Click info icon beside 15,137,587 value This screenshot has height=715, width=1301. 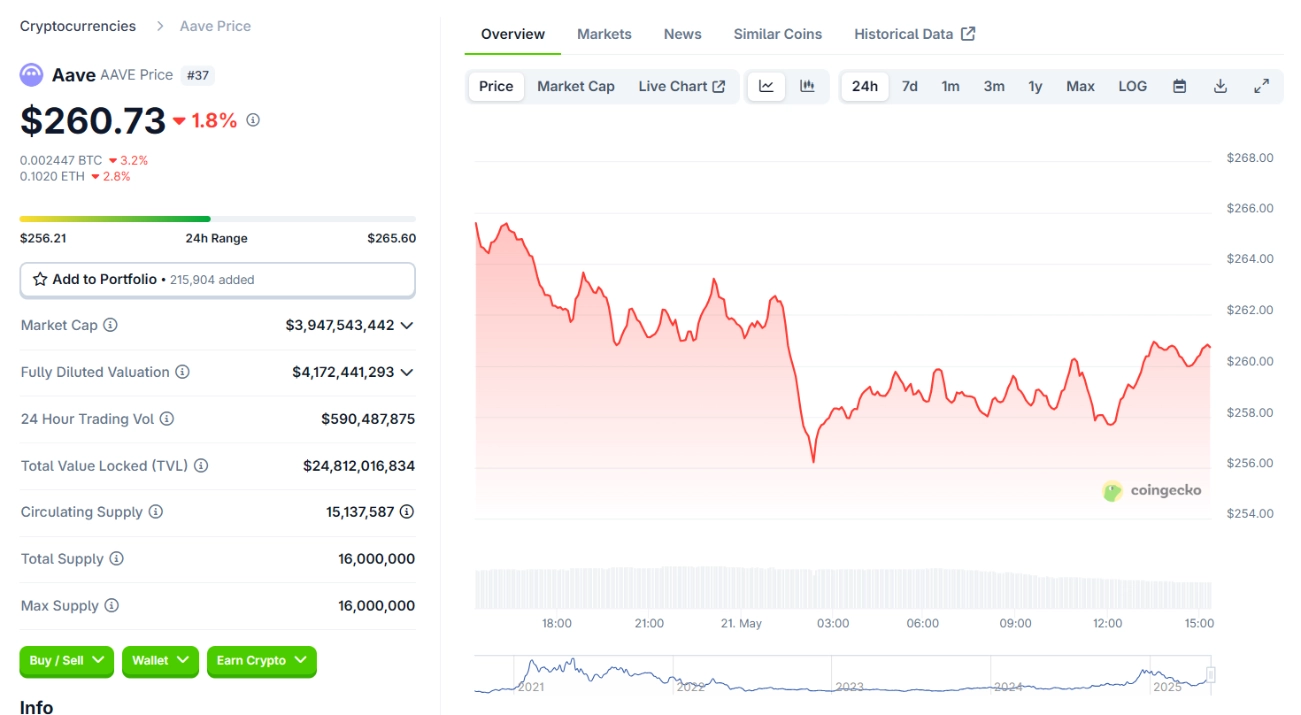[x=407, y=512]
